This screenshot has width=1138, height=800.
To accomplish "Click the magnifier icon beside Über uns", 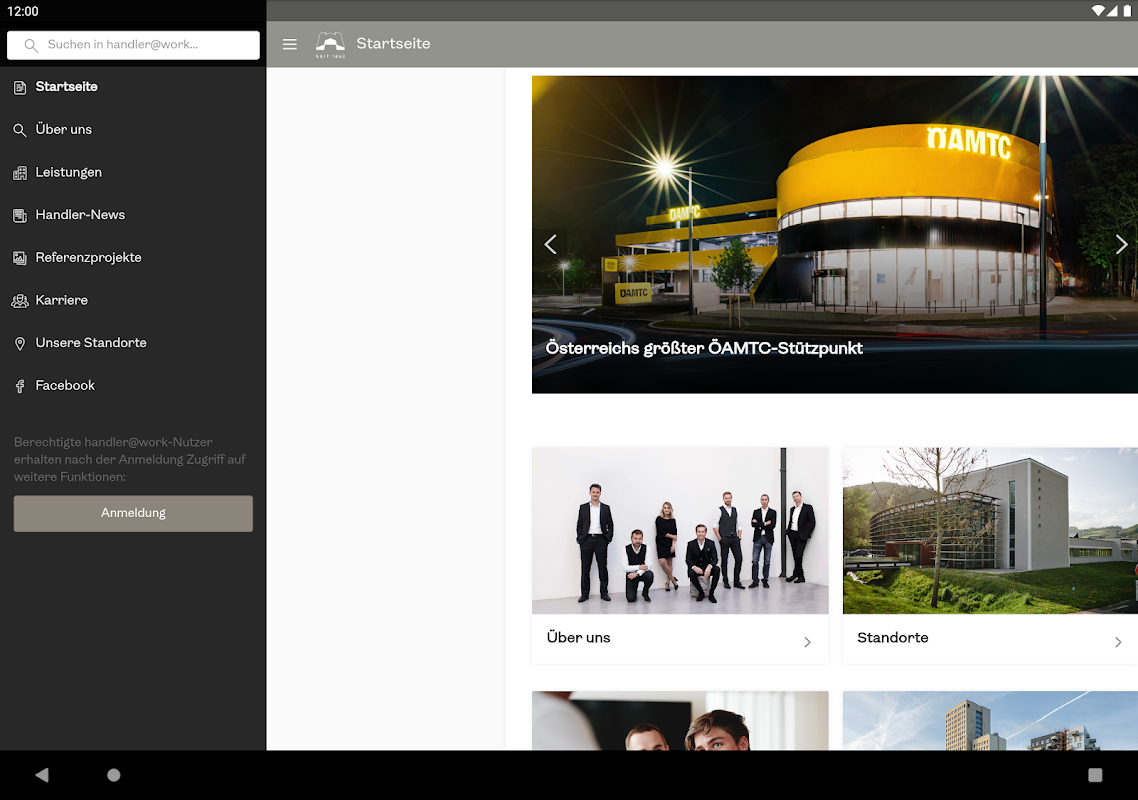I will click(20, 130).
